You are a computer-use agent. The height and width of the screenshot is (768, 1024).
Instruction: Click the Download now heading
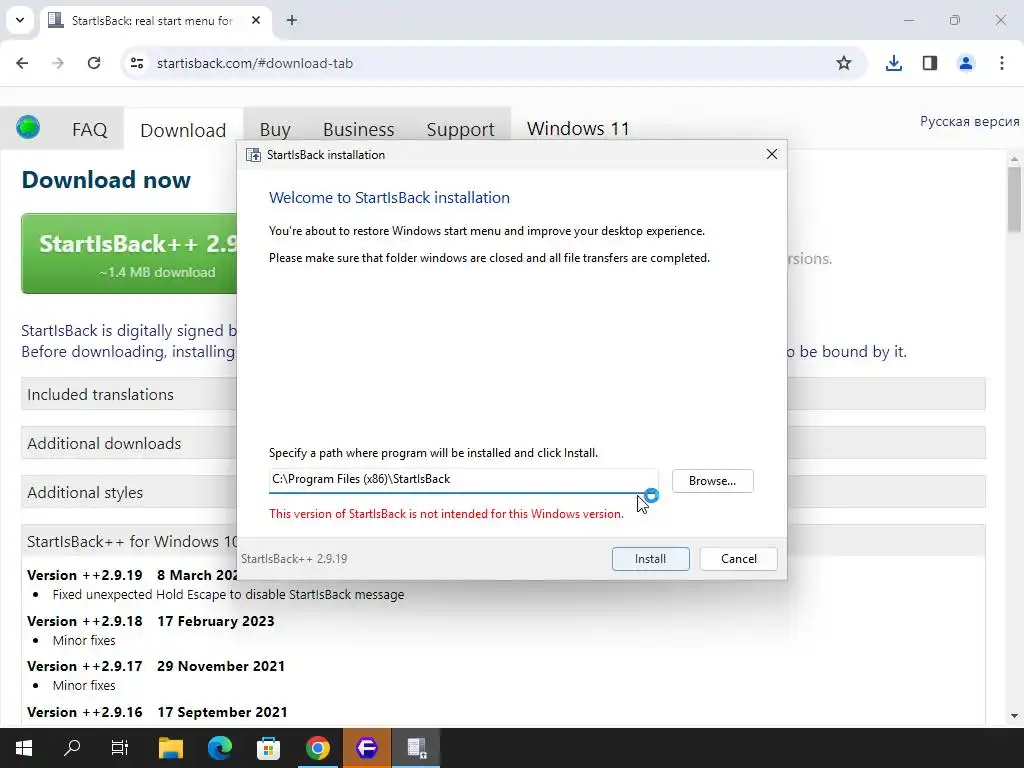(x=106, y=180)
